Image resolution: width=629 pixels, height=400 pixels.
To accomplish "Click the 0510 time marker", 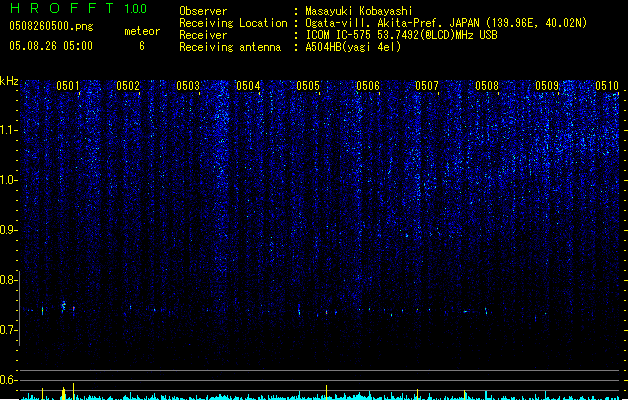I will click(607, 86).
